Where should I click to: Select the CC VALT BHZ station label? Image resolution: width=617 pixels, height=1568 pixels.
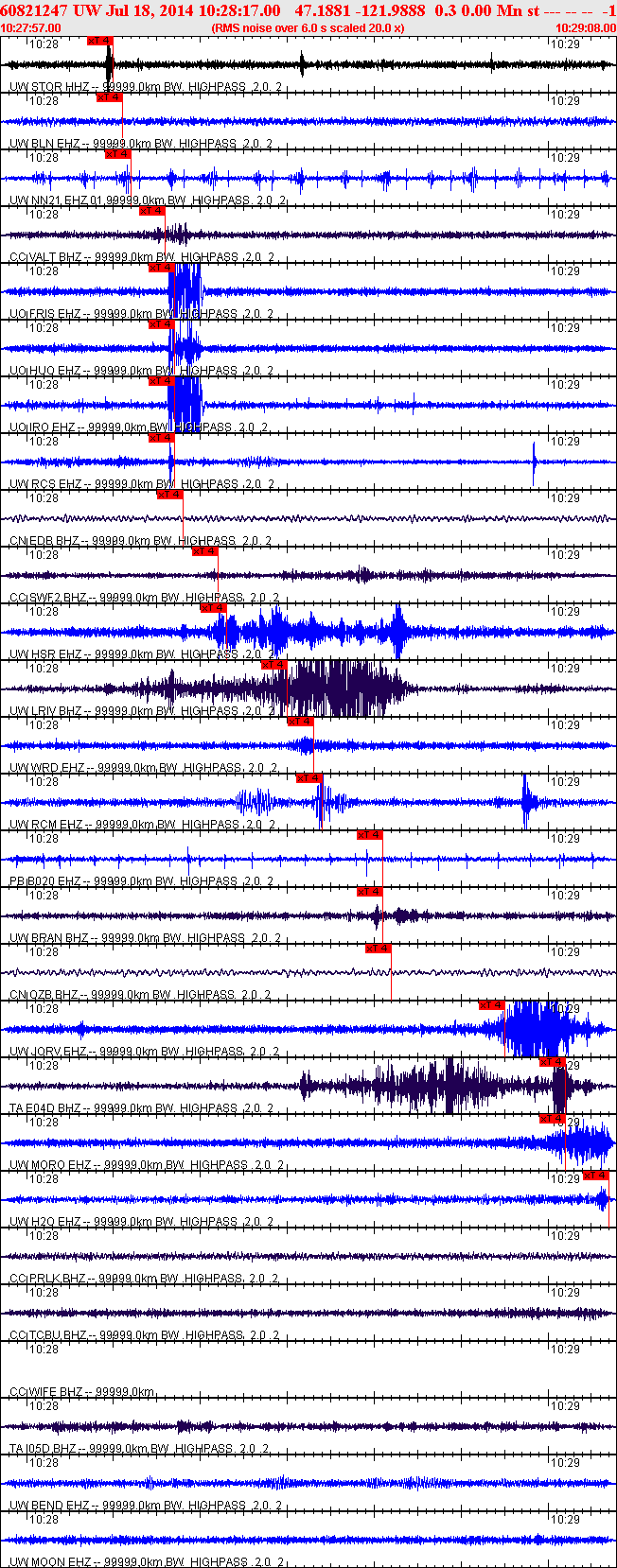tap(45, 257)
